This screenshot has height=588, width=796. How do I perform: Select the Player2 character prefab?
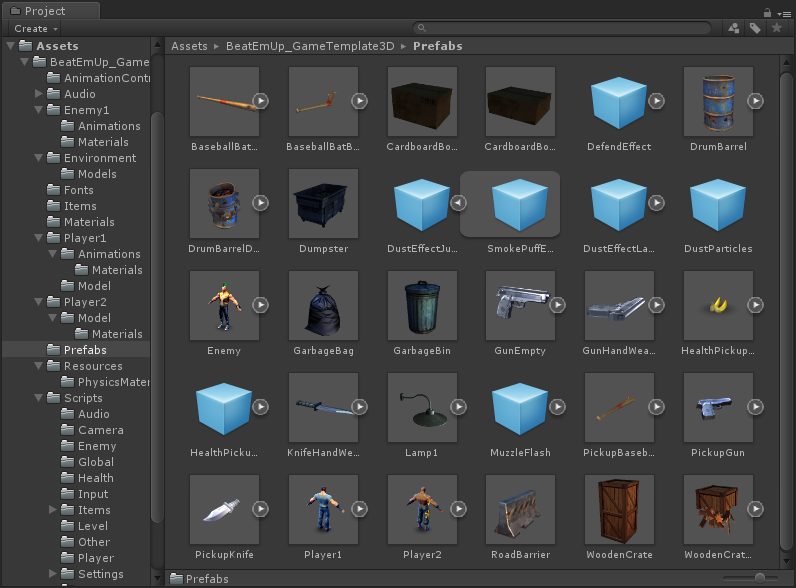422,510
